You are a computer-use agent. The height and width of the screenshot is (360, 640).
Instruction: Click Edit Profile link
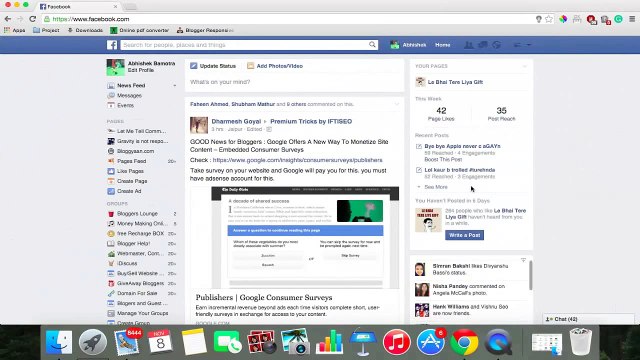point(141,70)
